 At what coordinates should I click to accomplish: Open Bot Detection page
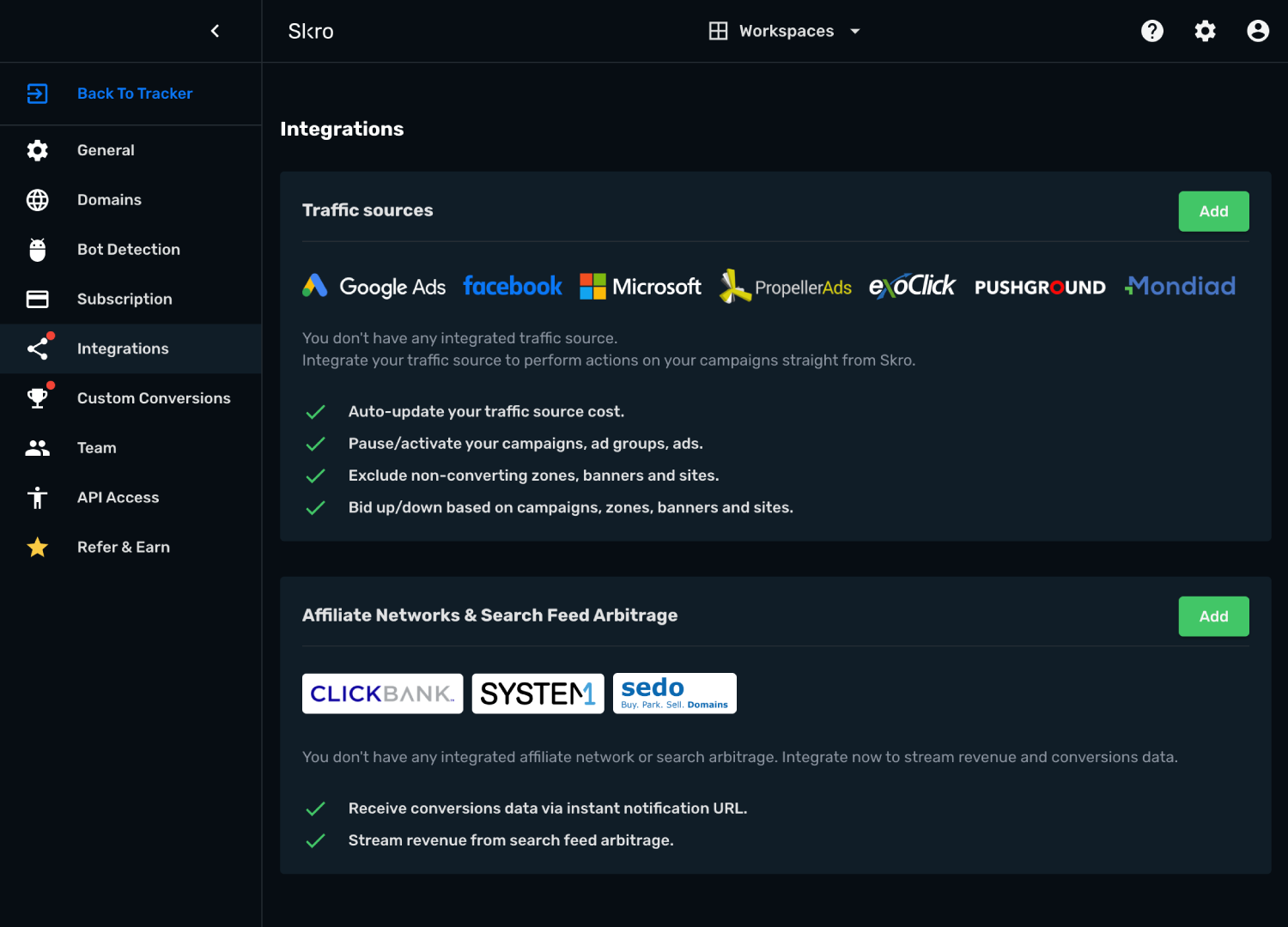click(x=131, y=250)
